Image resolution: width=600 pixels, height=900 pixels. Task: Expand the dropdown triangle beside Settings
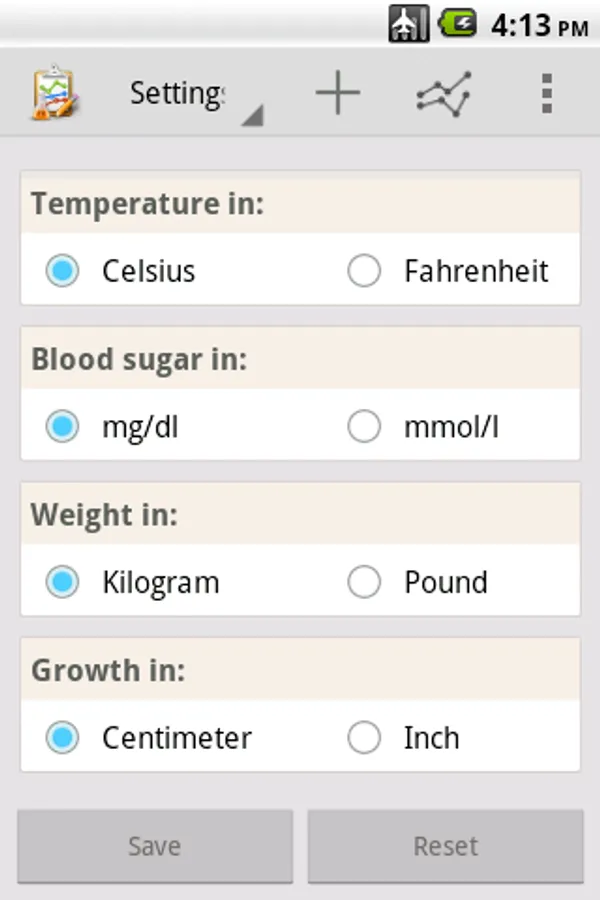[252, 116]
